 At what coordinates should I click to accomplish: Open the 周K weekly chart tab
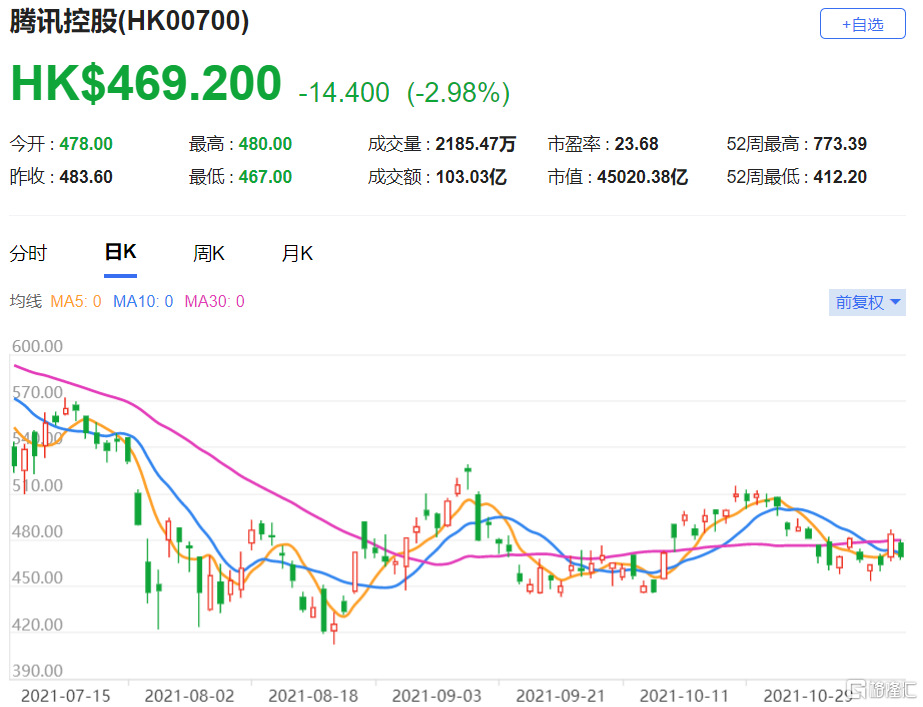(x=208, y=253)
